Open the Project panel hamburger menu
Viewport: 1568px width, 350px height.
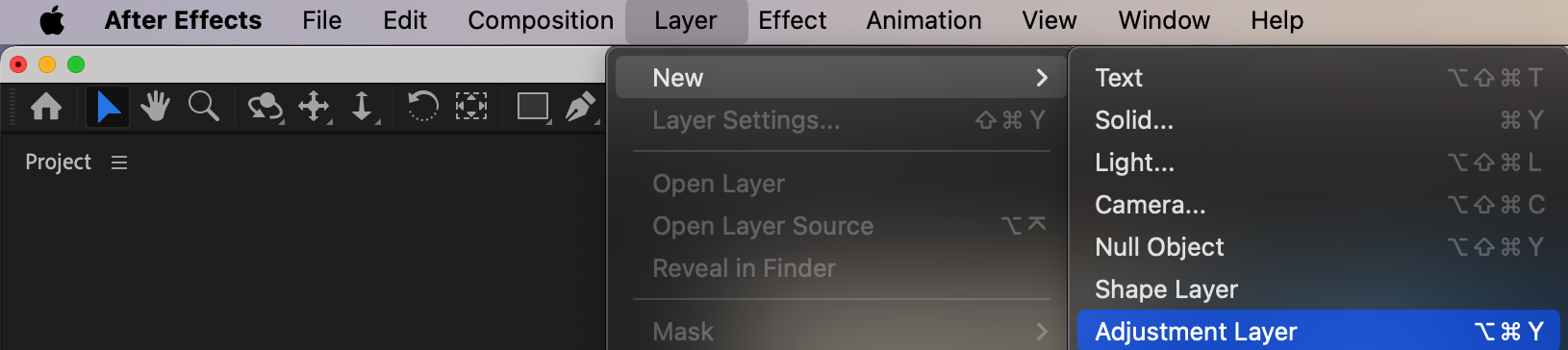click(119, 162)
